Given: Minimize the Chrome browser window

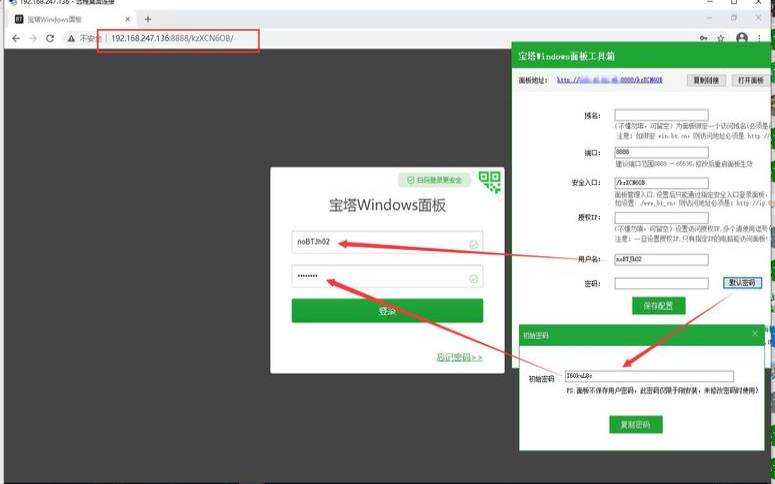Looking at the screenshot, I should 710,18.
